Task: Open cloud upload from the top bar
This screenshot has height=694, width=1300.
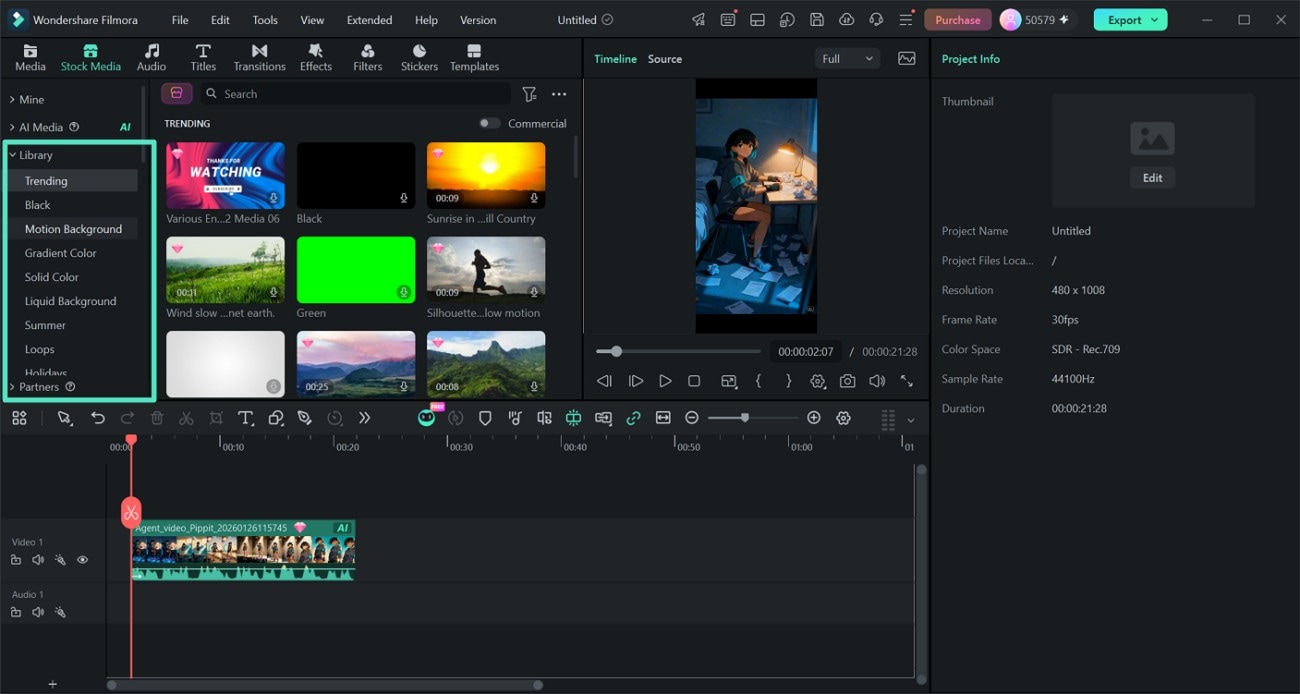Action: pos(847,20)
